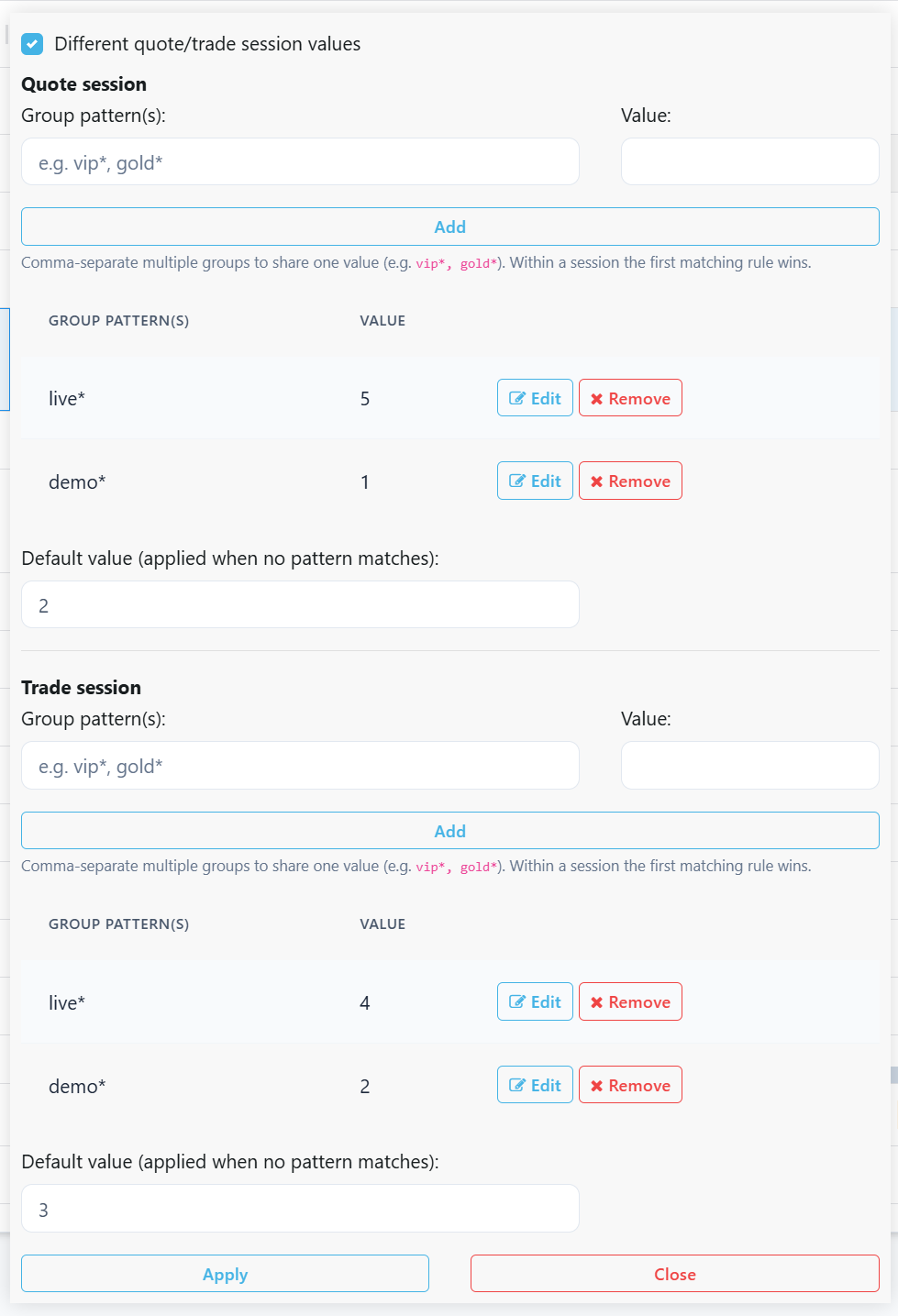Screen dimensions: 898x1316
Task: Click the Add button under Quote session
Action: 450,227
